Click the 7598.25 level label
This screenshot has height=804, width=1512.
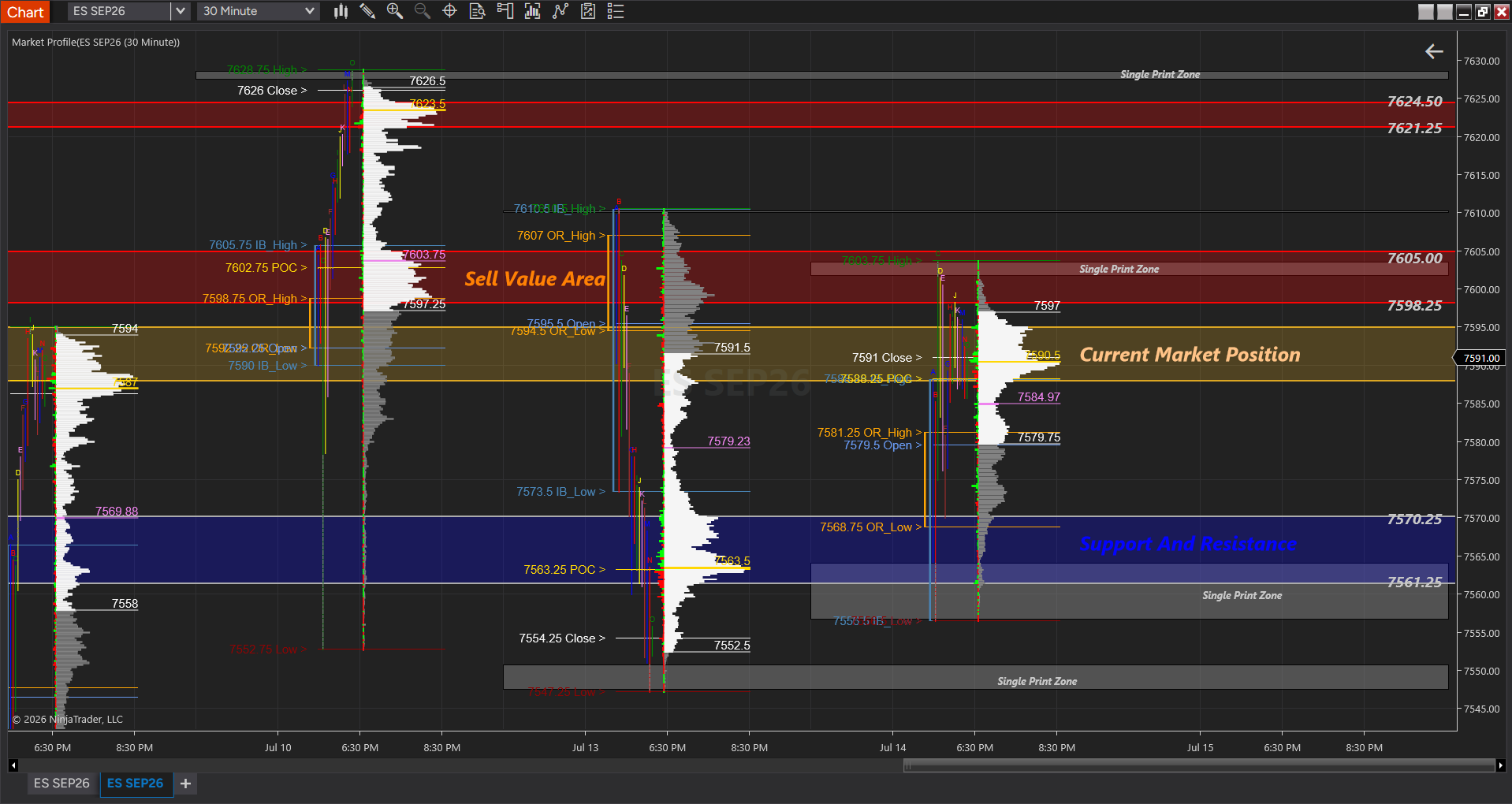(x=1414, y=306)
